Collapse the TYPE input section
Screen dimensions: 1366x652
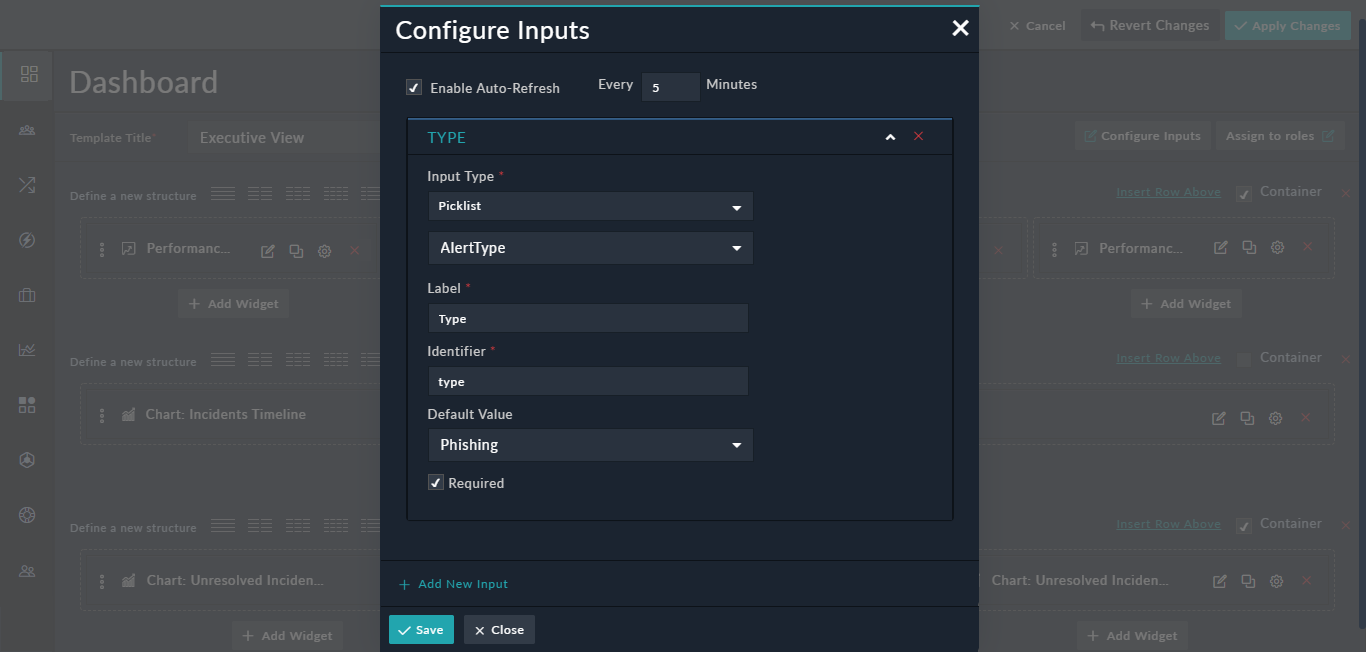(x=890, y=136)
